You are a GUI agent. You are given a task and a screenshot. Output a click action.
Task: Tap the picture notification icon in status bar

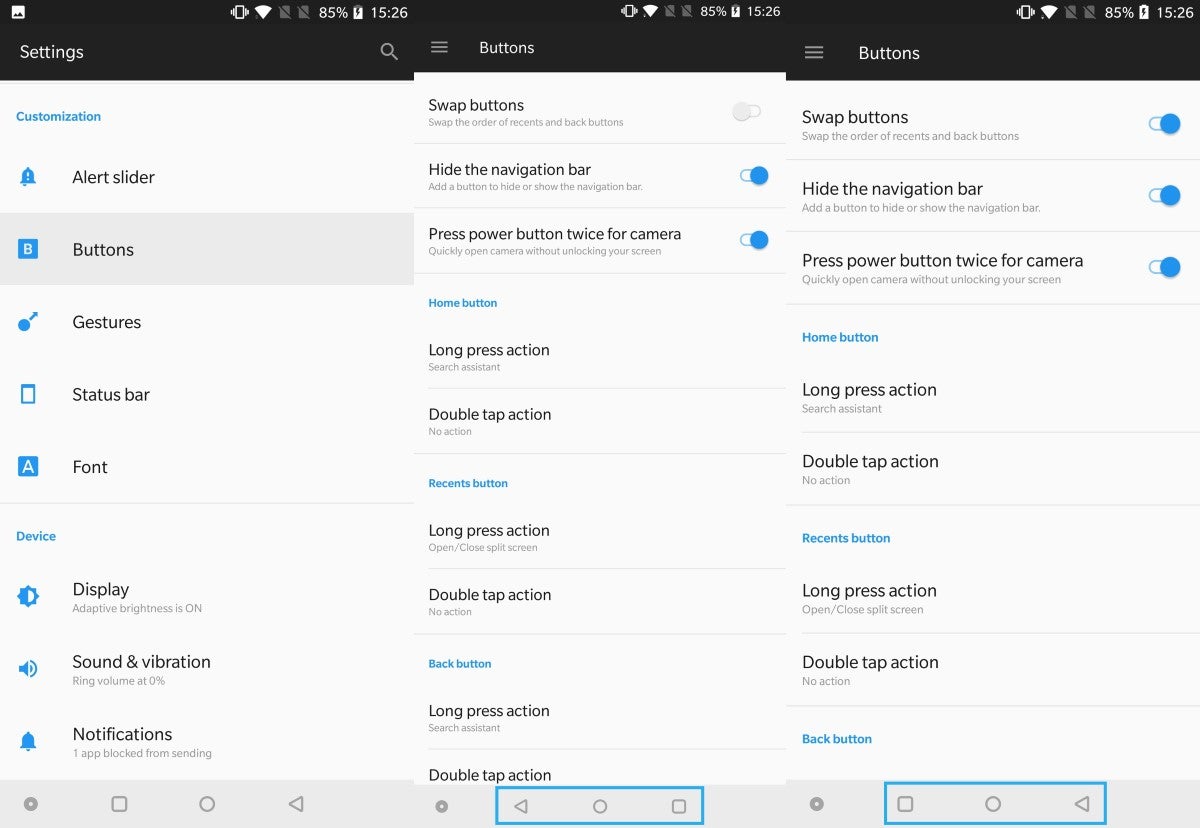18,12
